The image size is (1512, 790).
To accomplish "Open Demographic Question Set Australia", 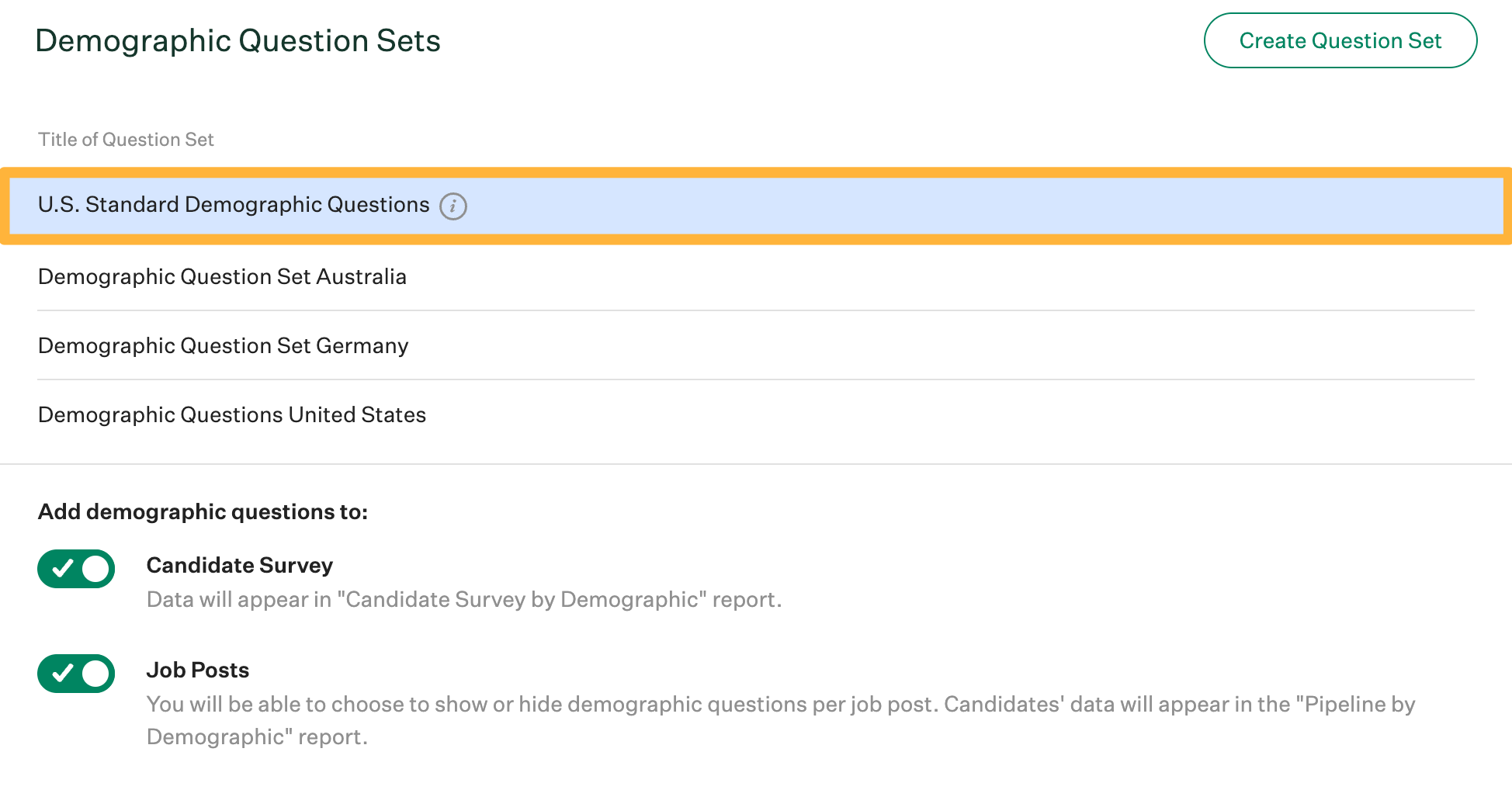I will (x=222, y=277).
